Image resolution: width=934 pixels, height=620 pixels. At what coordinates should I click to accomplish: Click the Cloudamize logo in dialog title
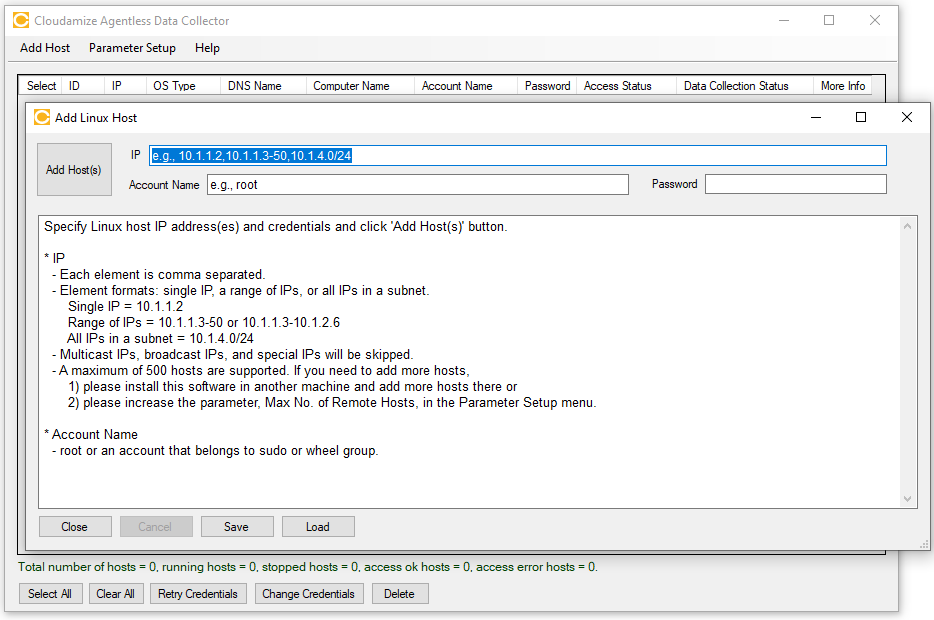(42, 117)
